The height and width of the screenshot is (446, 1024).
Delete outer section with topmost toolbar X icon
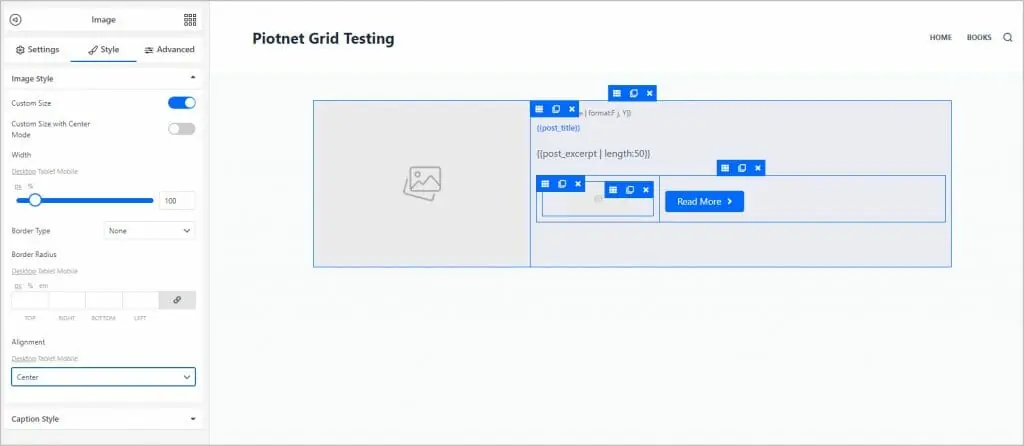click(x=649, y=93)
